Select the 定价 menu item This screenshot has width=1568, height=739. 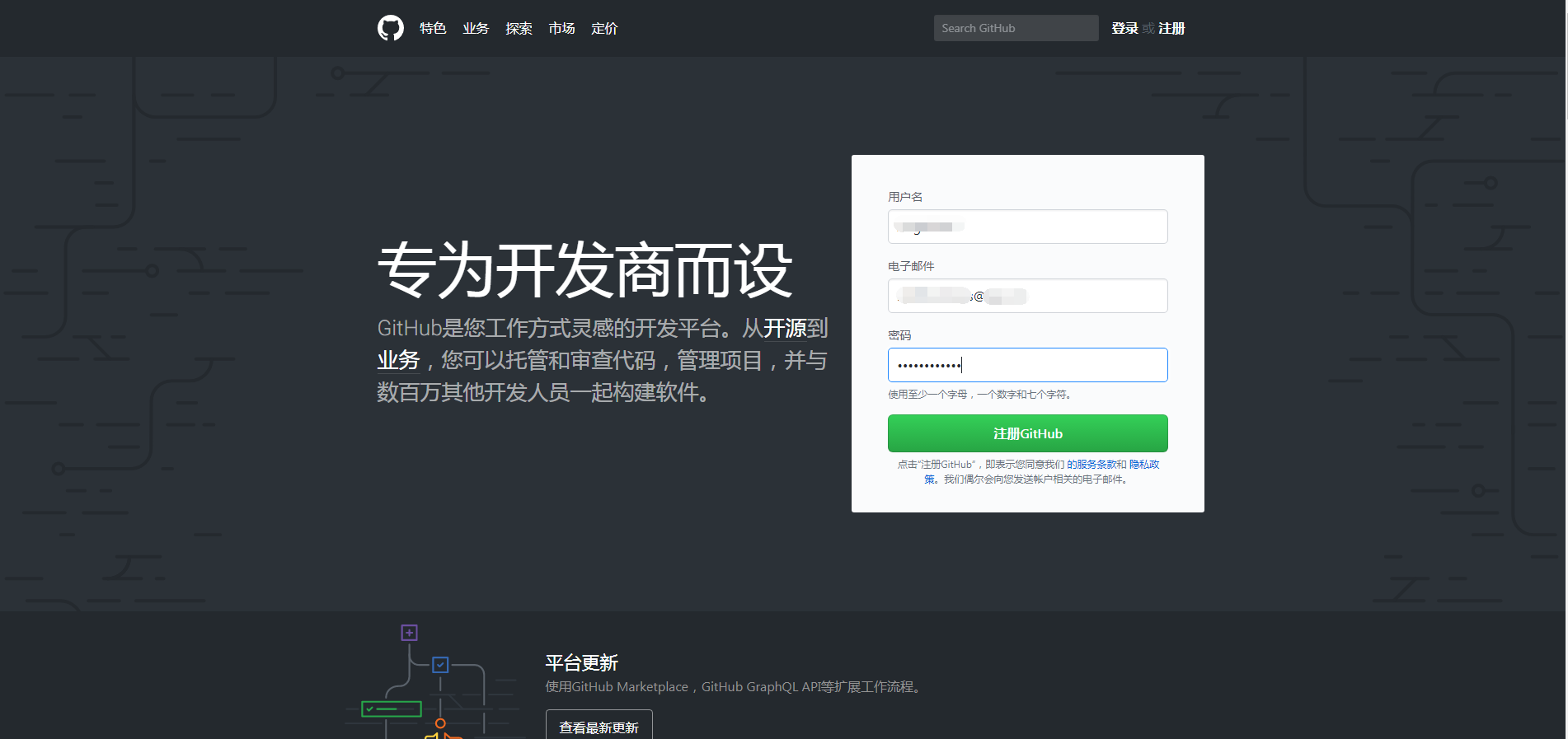tap(604, 28)
